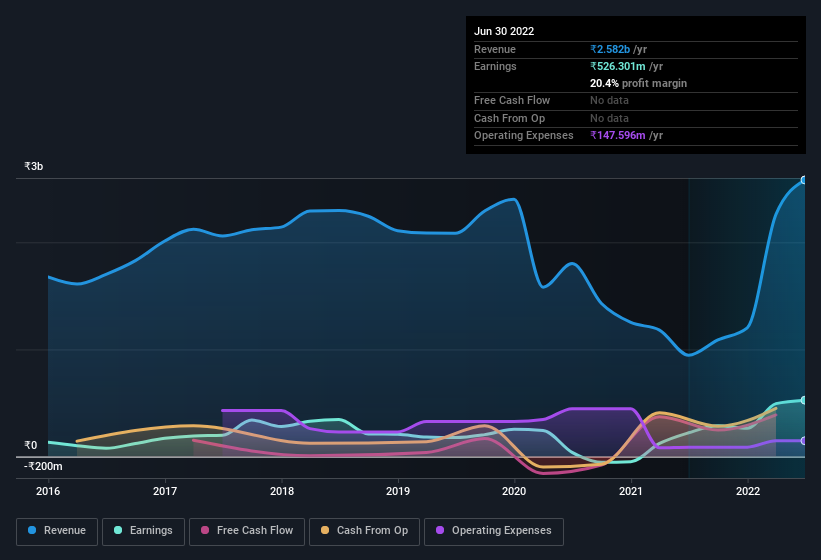821x560 pixels.
Task: Click the 2021 x-axis label
Action: click(631, 491)
